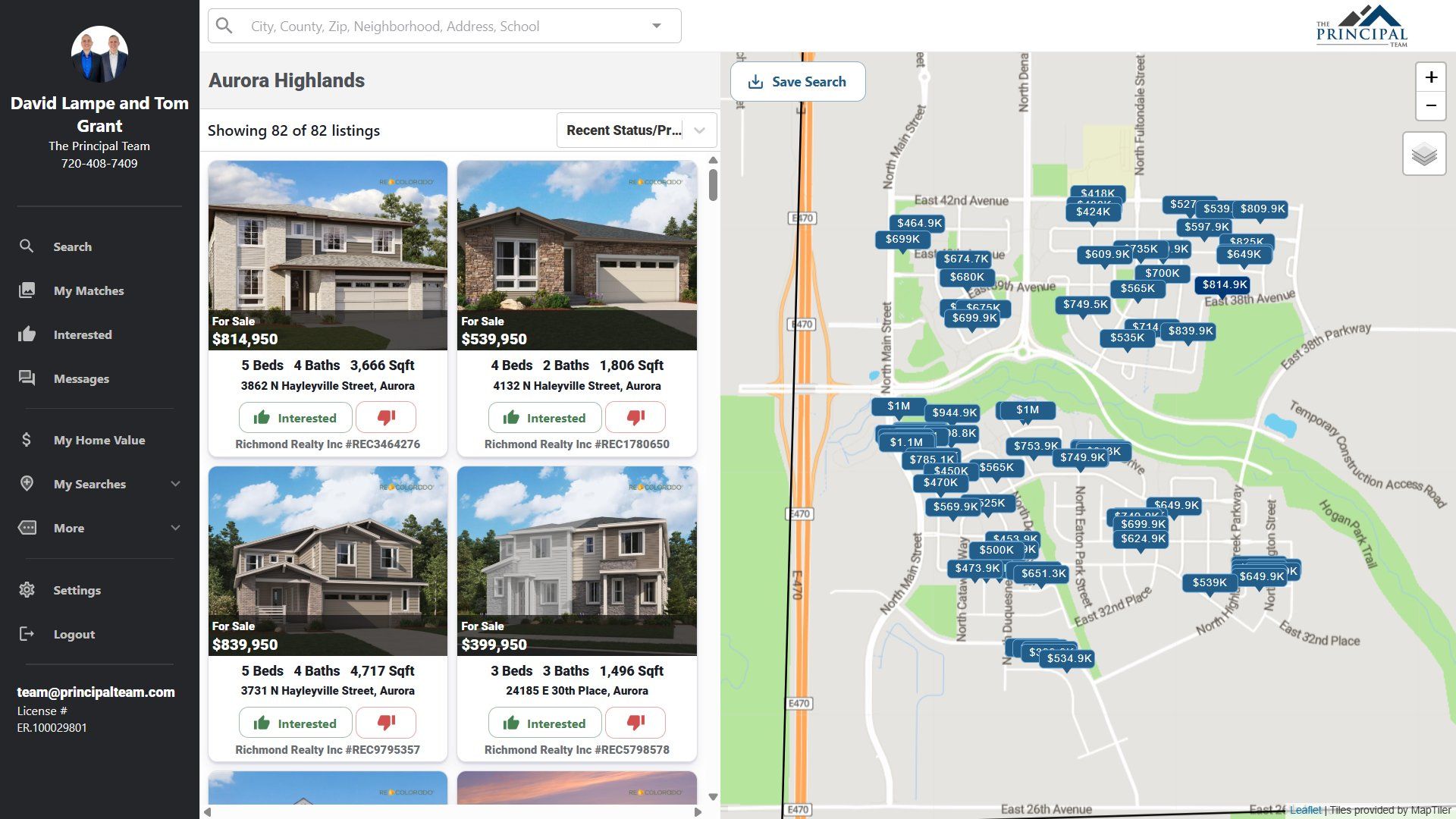Click the magnifier icon in the search box
This screenshot has height=819, width=1456.
coord(224,26)
